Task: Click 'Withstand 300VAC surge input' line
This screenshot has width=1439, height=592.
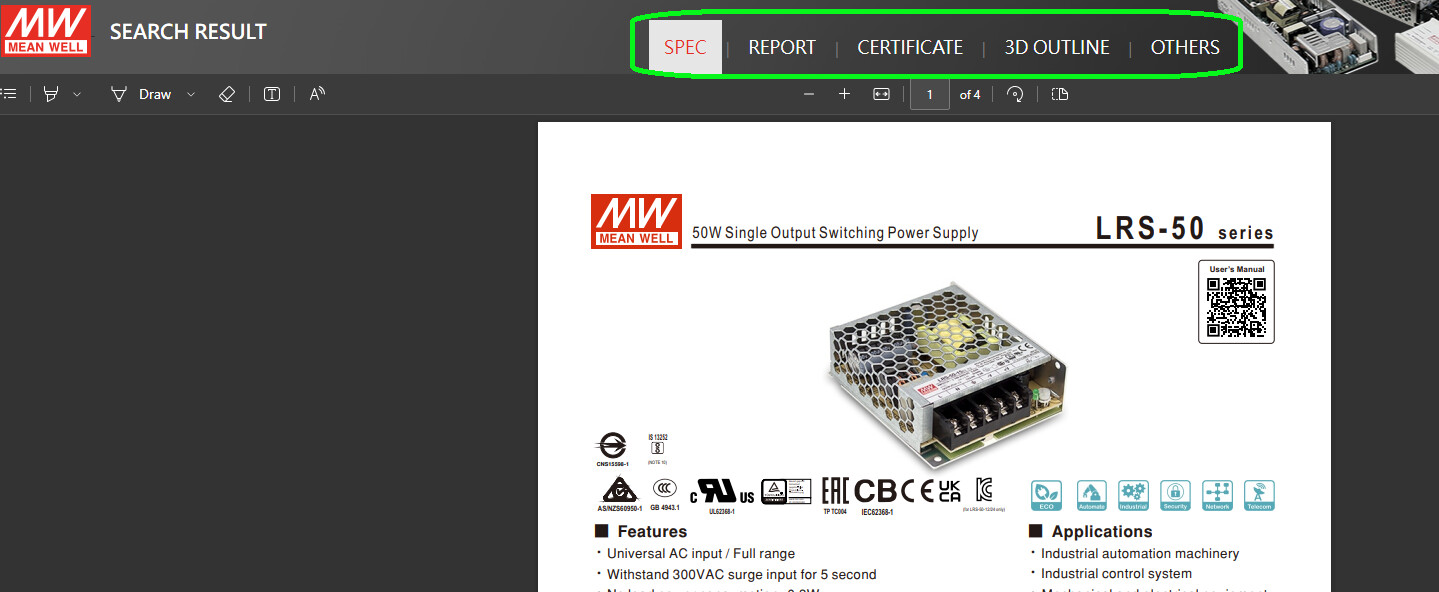Action: tap(741, 575)
